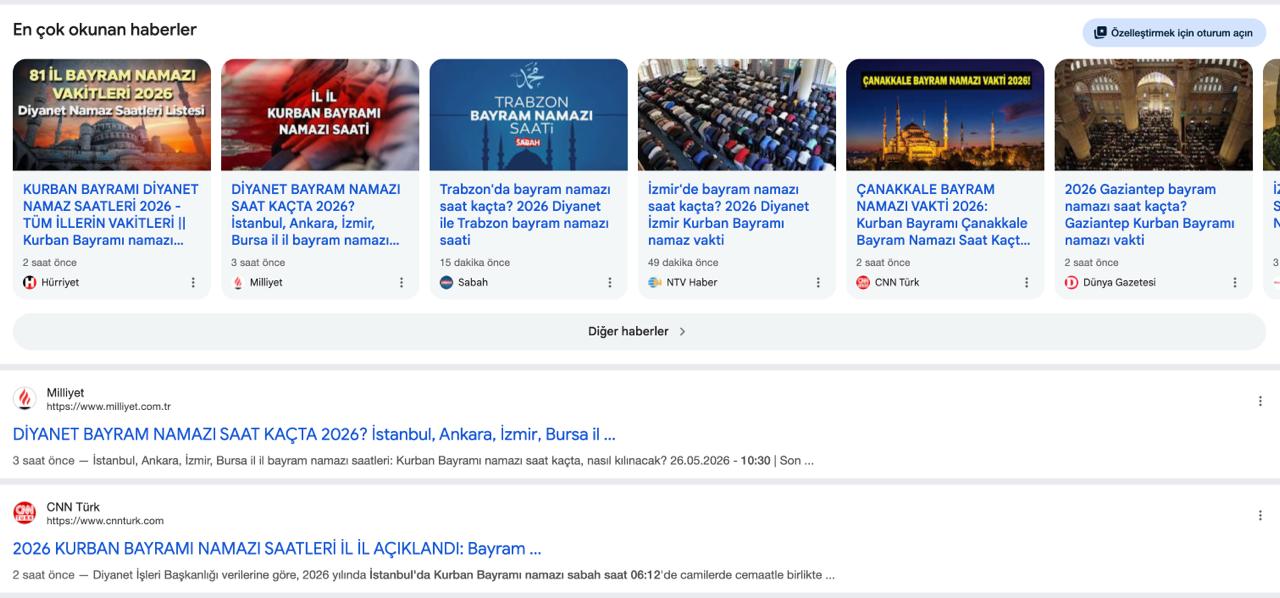Open the Hürriyet KURBAN BAYRAMI DİYANET NAMAZ SAATLERİ headline
Image resolution: width=1280 pixels, height=598 pixels.
coord(111,215)
